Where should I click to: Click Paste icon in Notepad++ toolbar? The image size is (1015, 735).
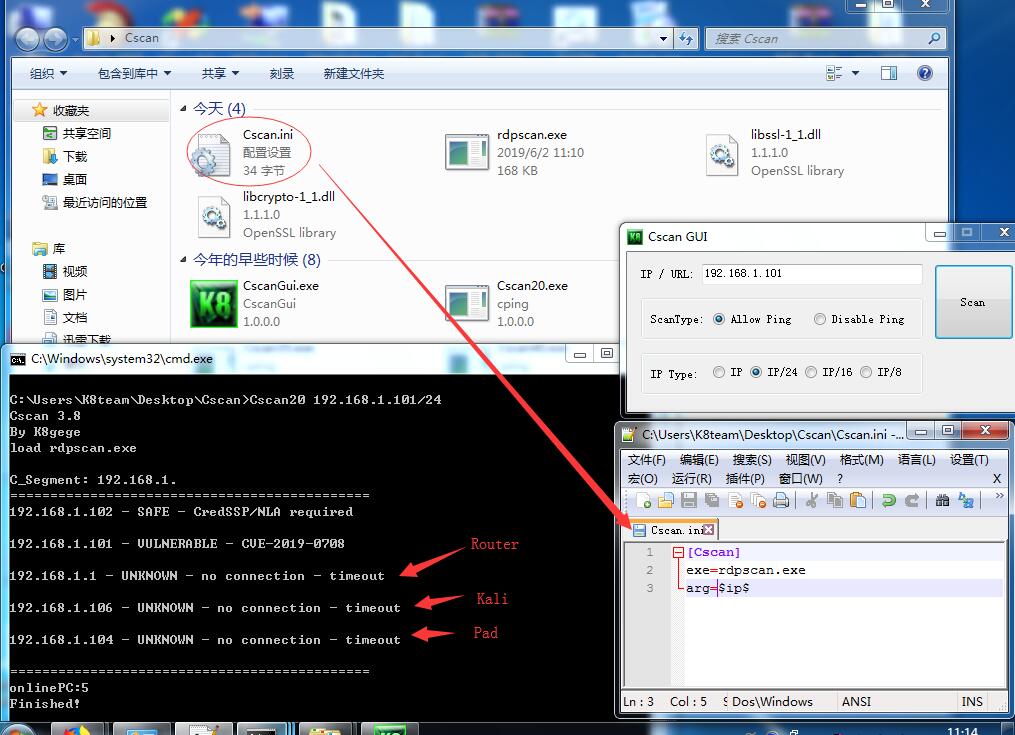tap(858, 500)
